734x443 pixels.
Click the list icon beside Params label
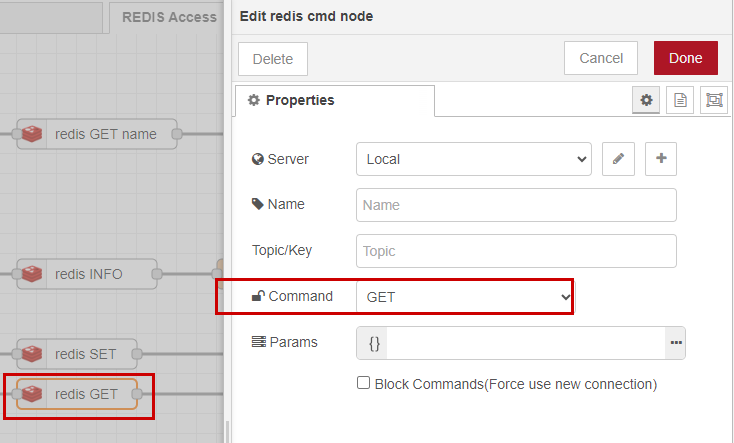pos(258,342)
